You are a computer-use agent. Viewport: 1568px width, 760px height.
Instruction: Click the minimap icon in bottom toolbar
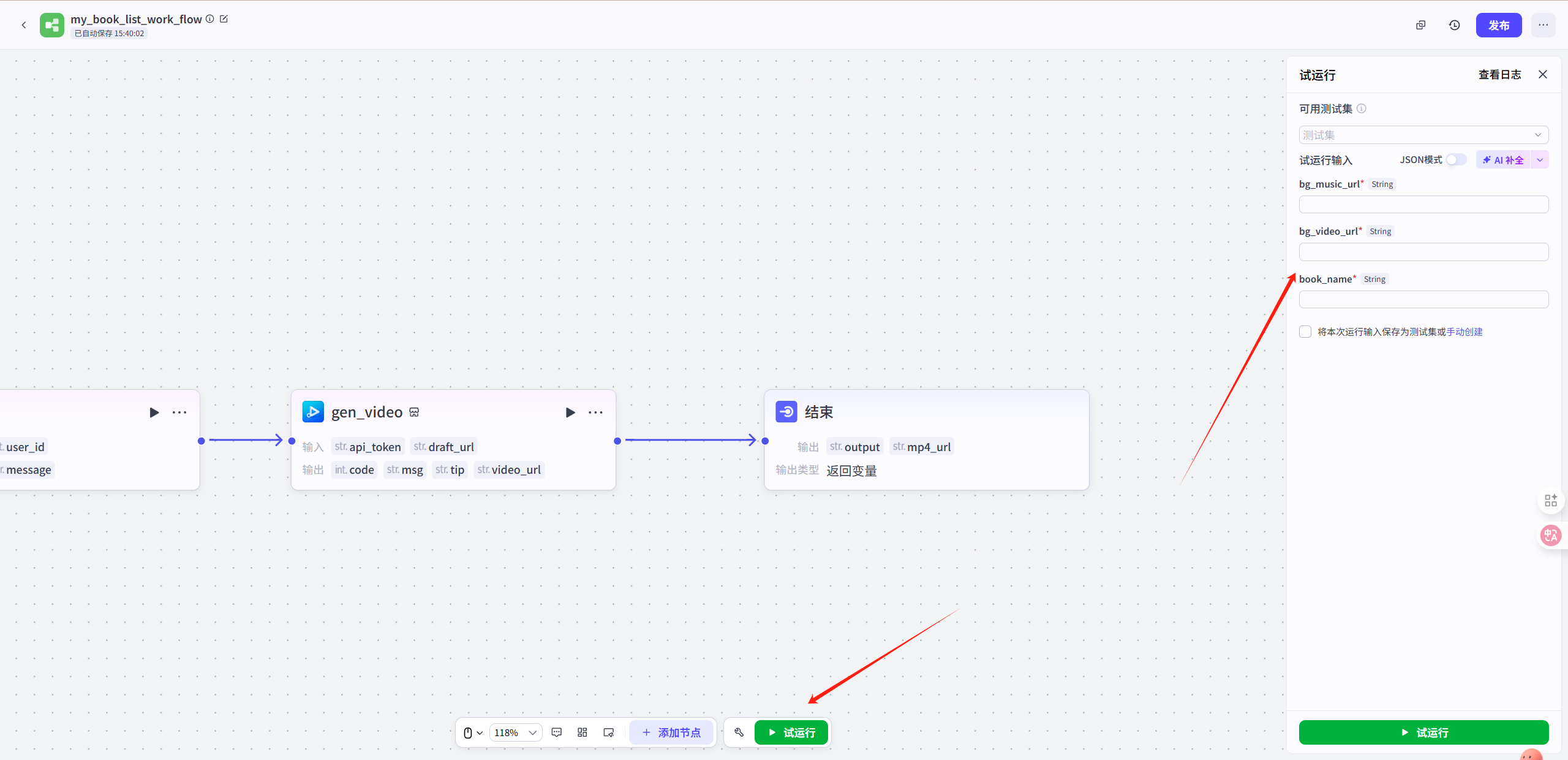click(x=608, y=732)
